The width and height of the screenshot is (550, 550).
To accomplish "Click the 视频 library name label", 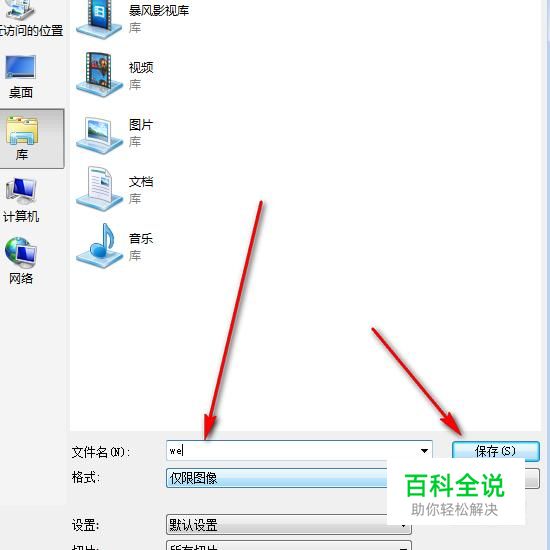I will click(141, 67).
